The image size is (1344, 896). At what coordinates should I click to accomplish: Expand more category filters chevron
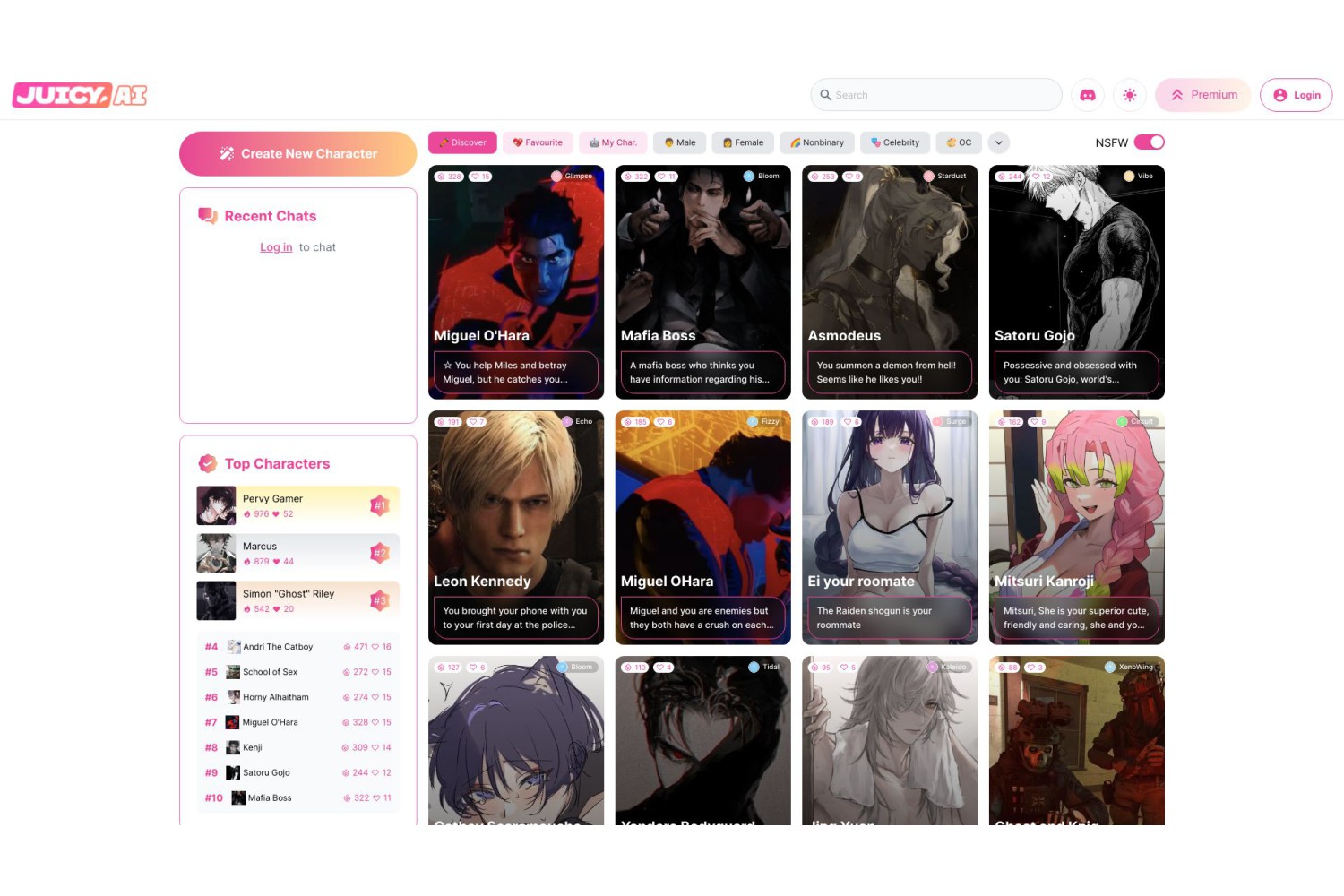click(999, 142)
